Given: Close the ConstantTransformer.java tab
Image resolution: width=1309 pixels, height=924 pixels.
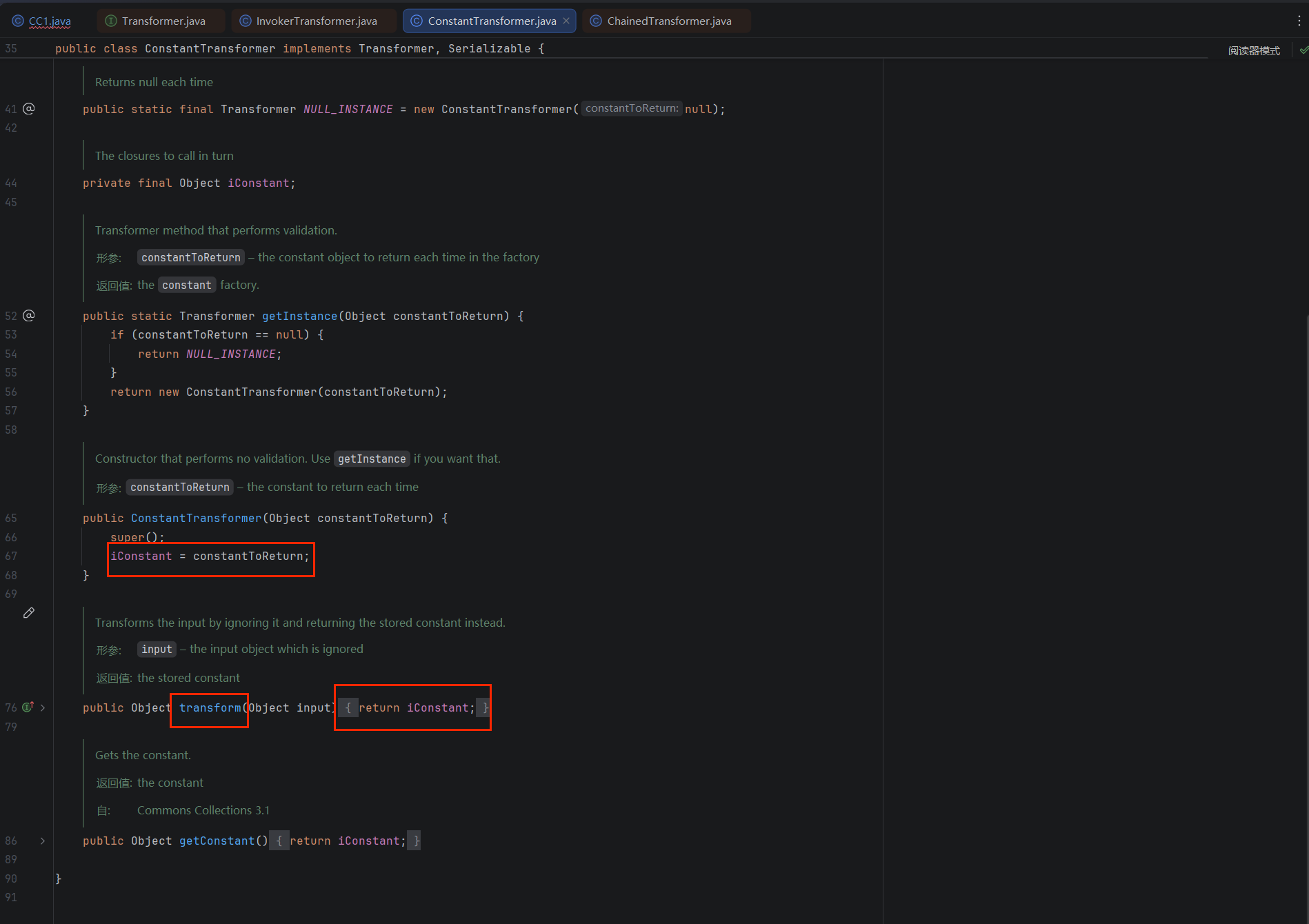Looking at the screenshot, I should (566, 21).
